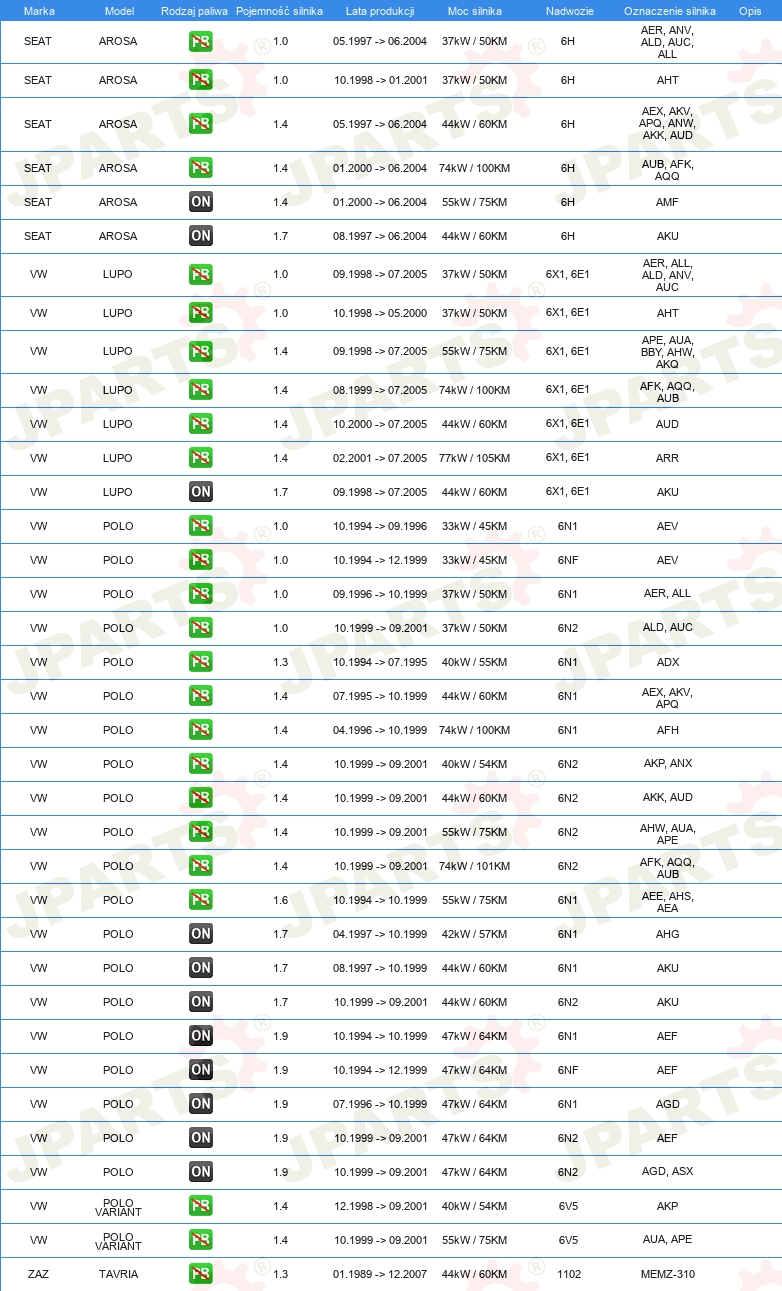Click the ARR engine code cell
Viewport: 782px width, 1291px height.
(x=668, y=458)
